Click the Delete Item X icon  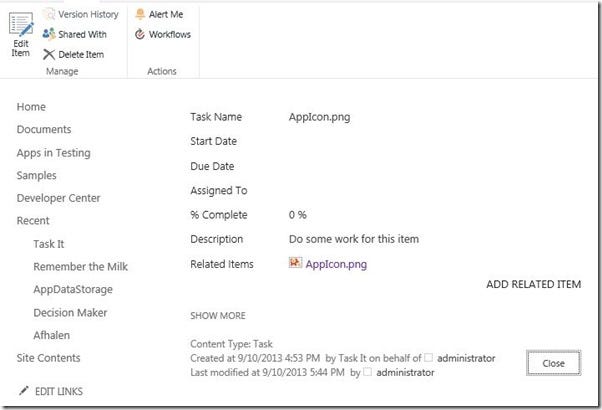coord(49,54)
